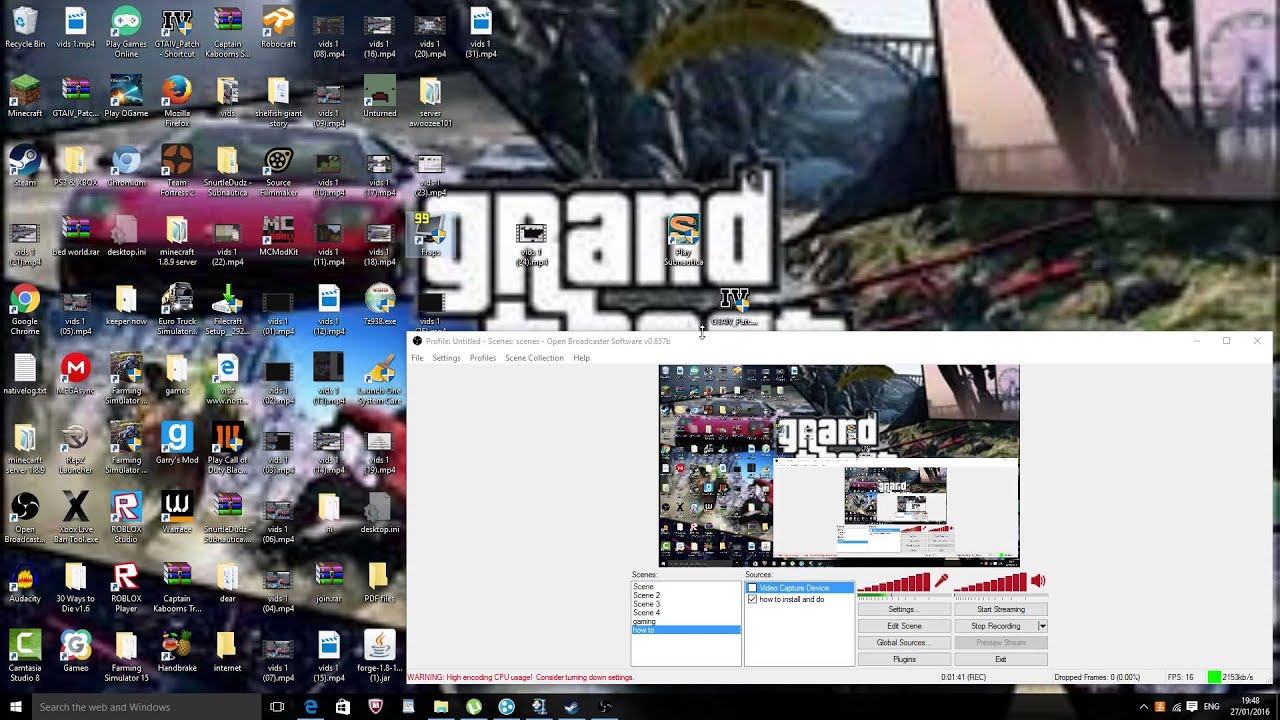Open the Profiles menu in OBS
1280x720 pixels.
coord(483,358)
